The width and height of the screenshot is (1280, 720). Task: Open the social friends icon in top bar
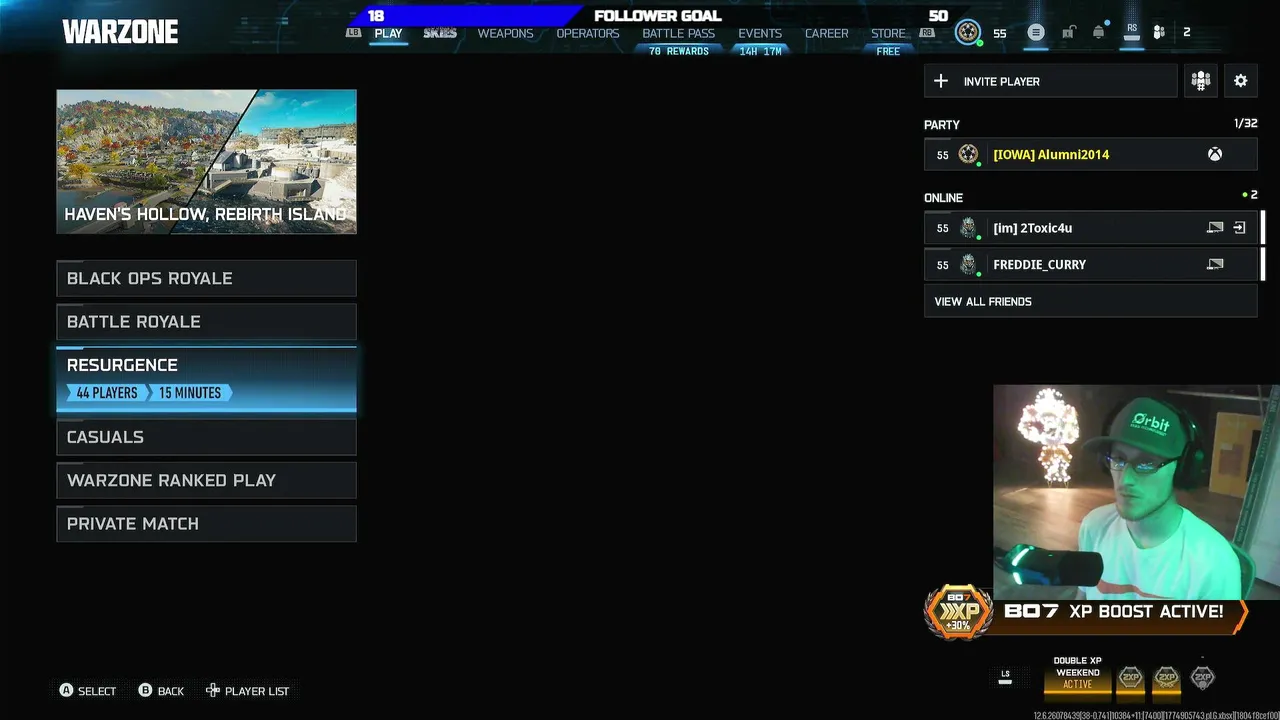(1159, 32)
